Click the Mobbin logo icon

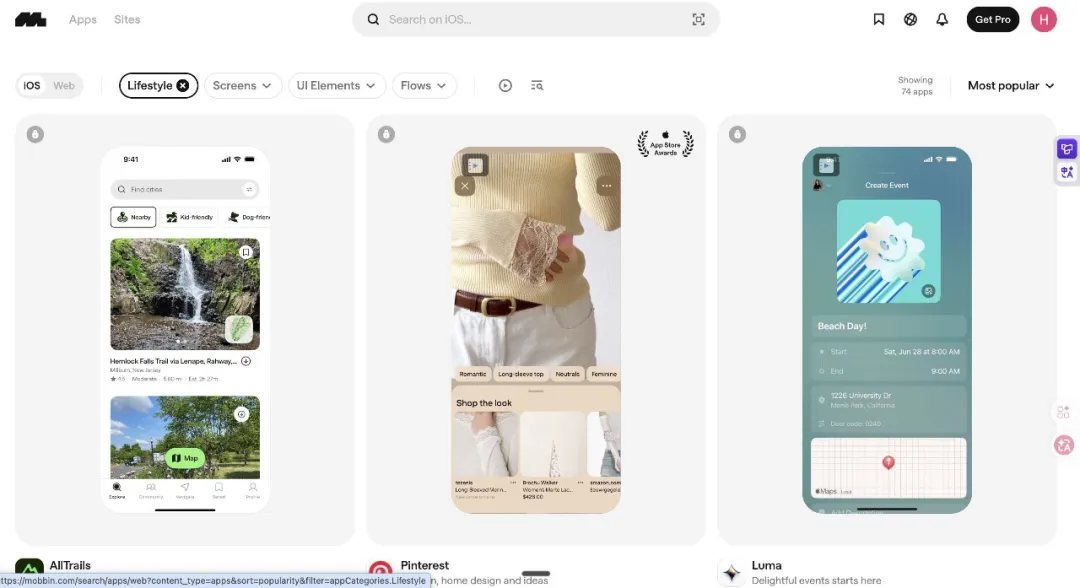30,20
